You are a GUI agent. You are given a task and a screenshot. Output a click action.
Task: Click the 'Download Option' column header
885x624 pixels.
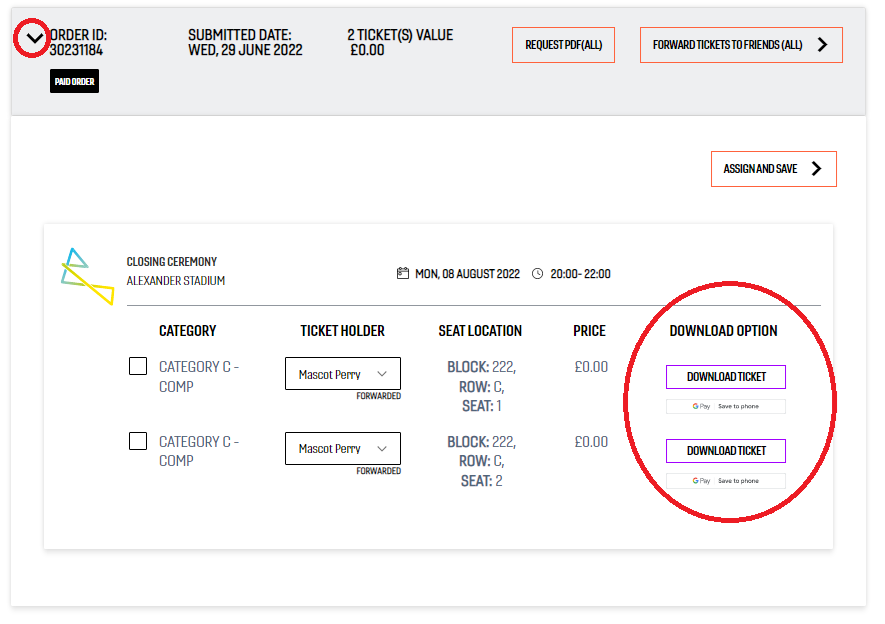[723, 331]
